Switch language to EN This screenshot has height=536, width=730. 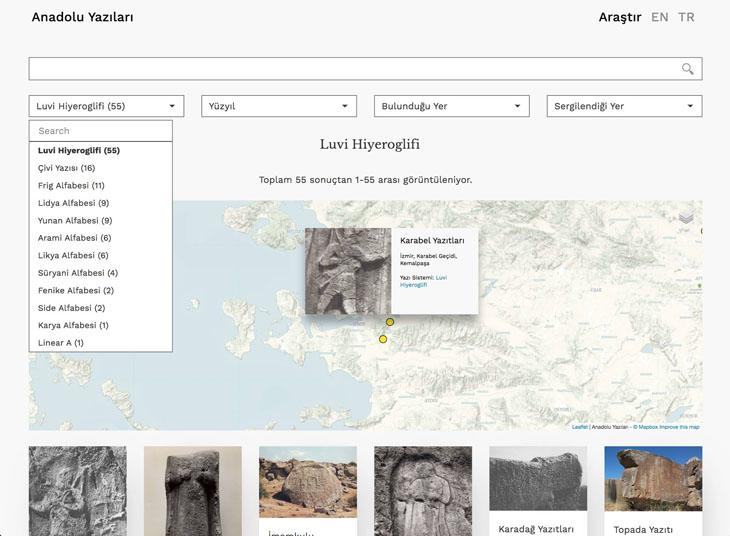659,17
